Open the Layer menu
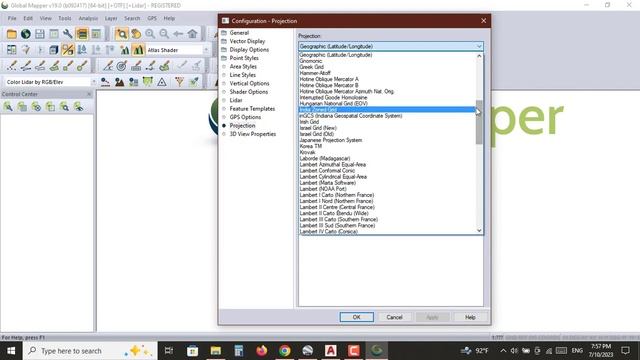Screen dimensions: 640x360 [x=111, y=18]
